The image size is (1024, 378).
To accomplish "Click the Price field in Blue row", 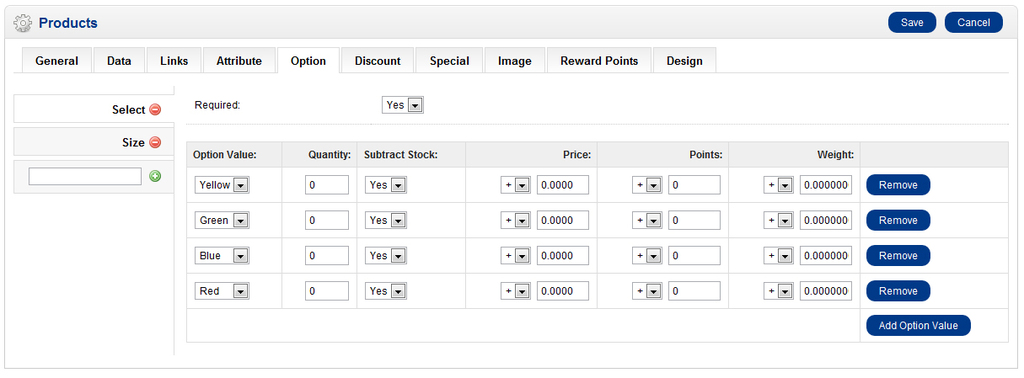I will click(x=563, y=256).
